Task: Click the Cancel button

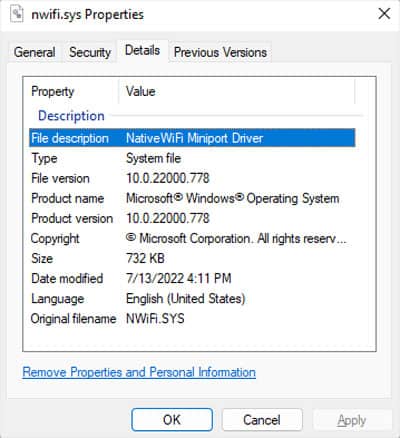Action: pyautogui.click(x=262, y=420)
